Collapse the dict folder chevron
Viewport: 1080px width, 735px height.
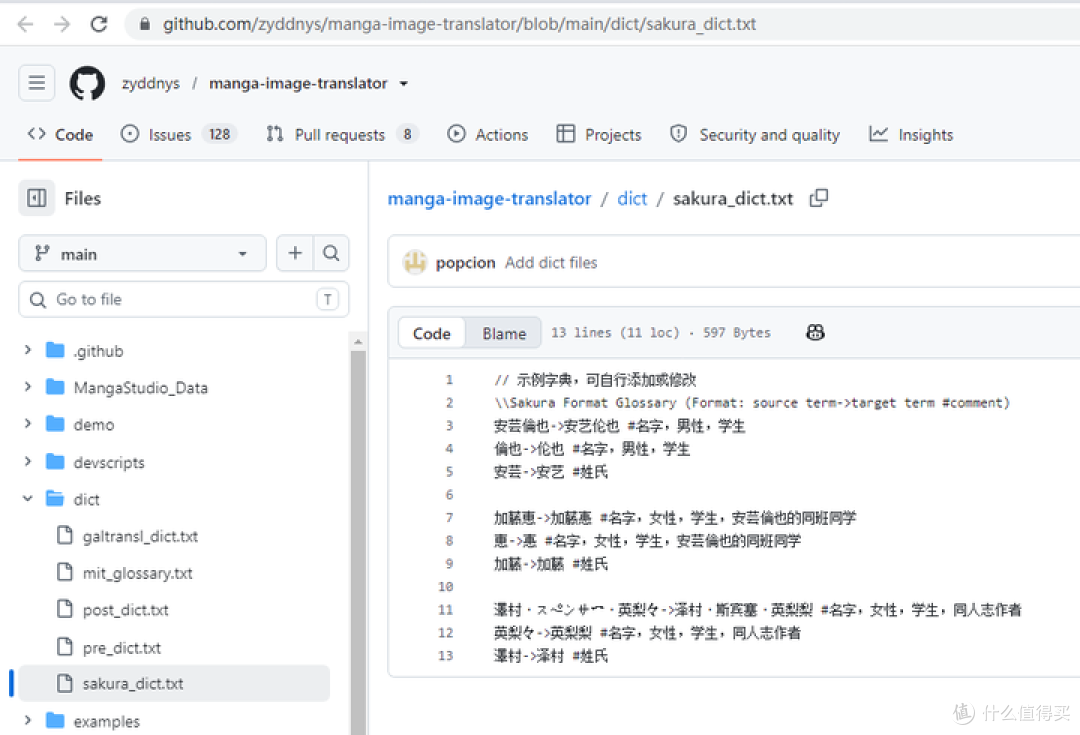[28, 499]
